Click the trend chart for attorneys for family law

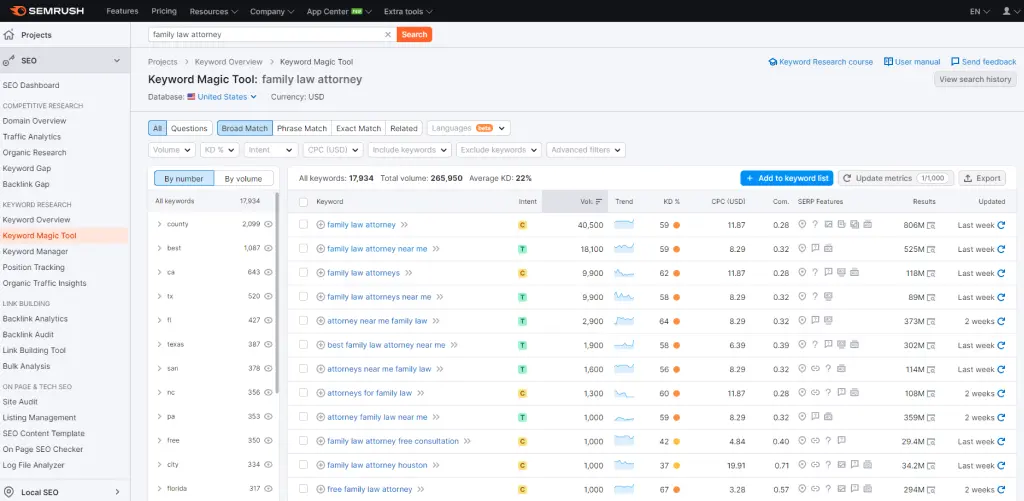(624, 393)
